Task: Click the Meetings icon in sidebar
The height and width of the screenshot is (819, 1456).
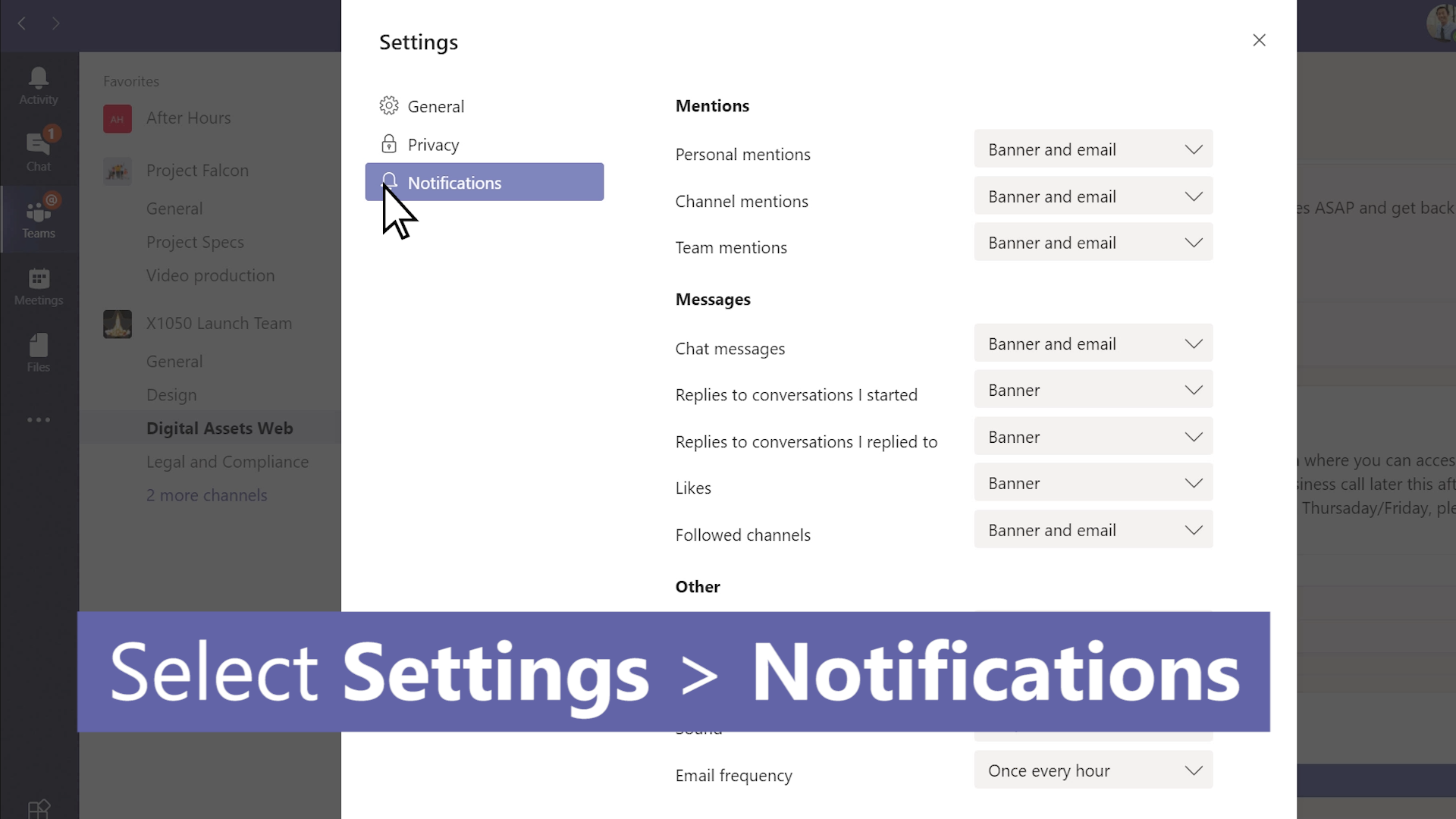Action: (x=39, y=286)
